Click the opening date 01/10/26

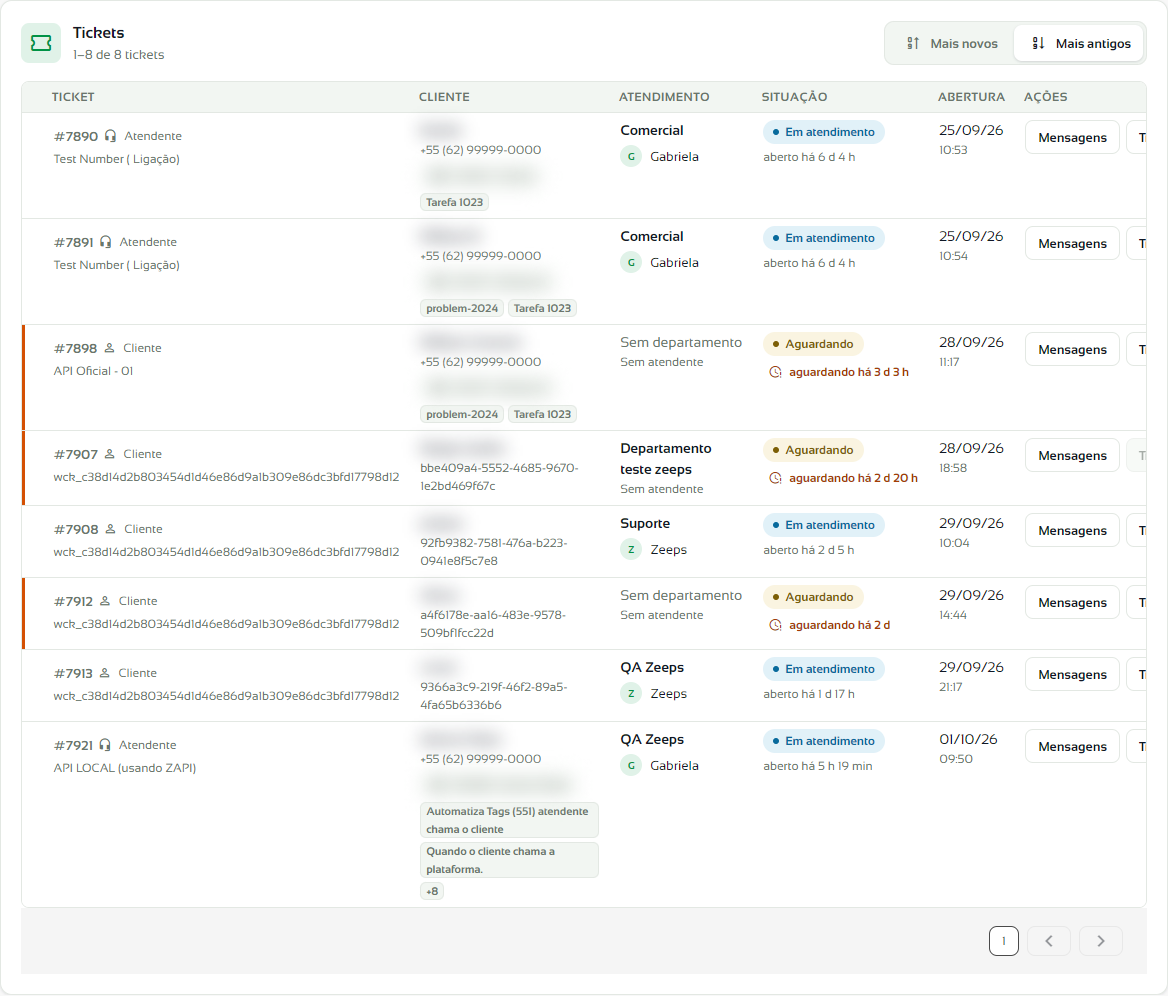click(x=968, y=739)
